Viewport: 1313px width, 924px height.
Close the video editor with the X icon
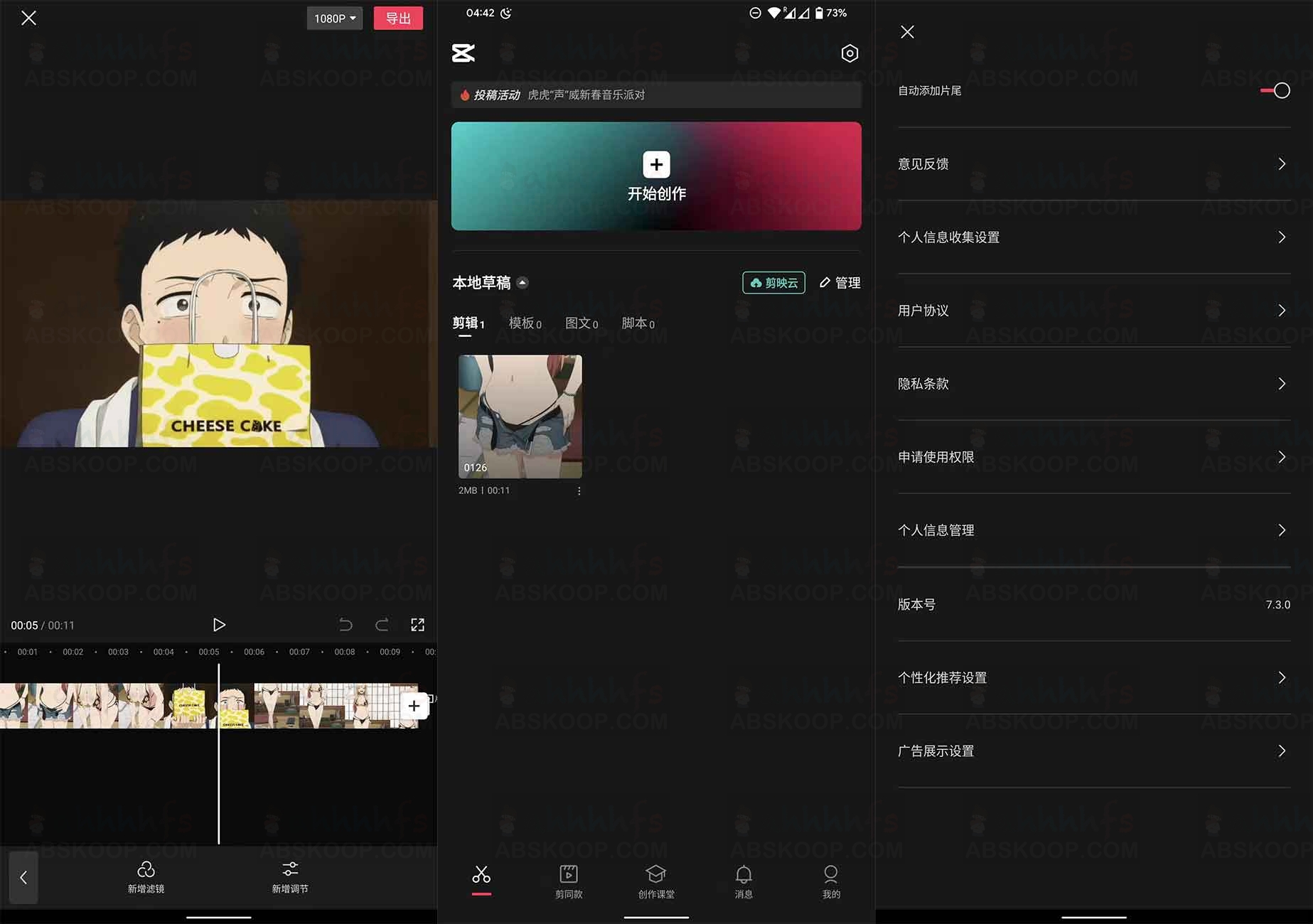(28, 18)
